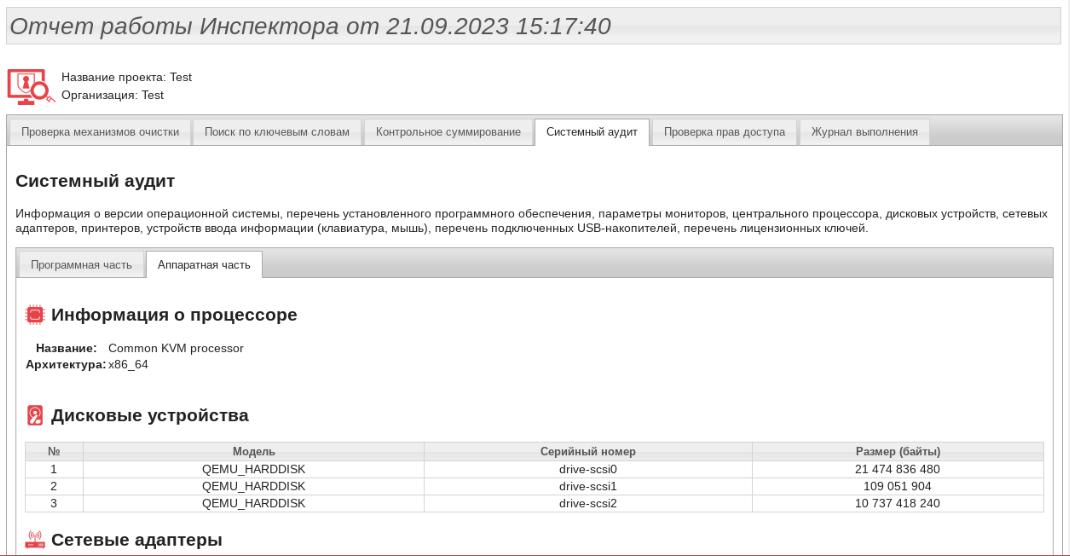
Task: Click the Размер (байты) column header
Action: click(897, 451)
